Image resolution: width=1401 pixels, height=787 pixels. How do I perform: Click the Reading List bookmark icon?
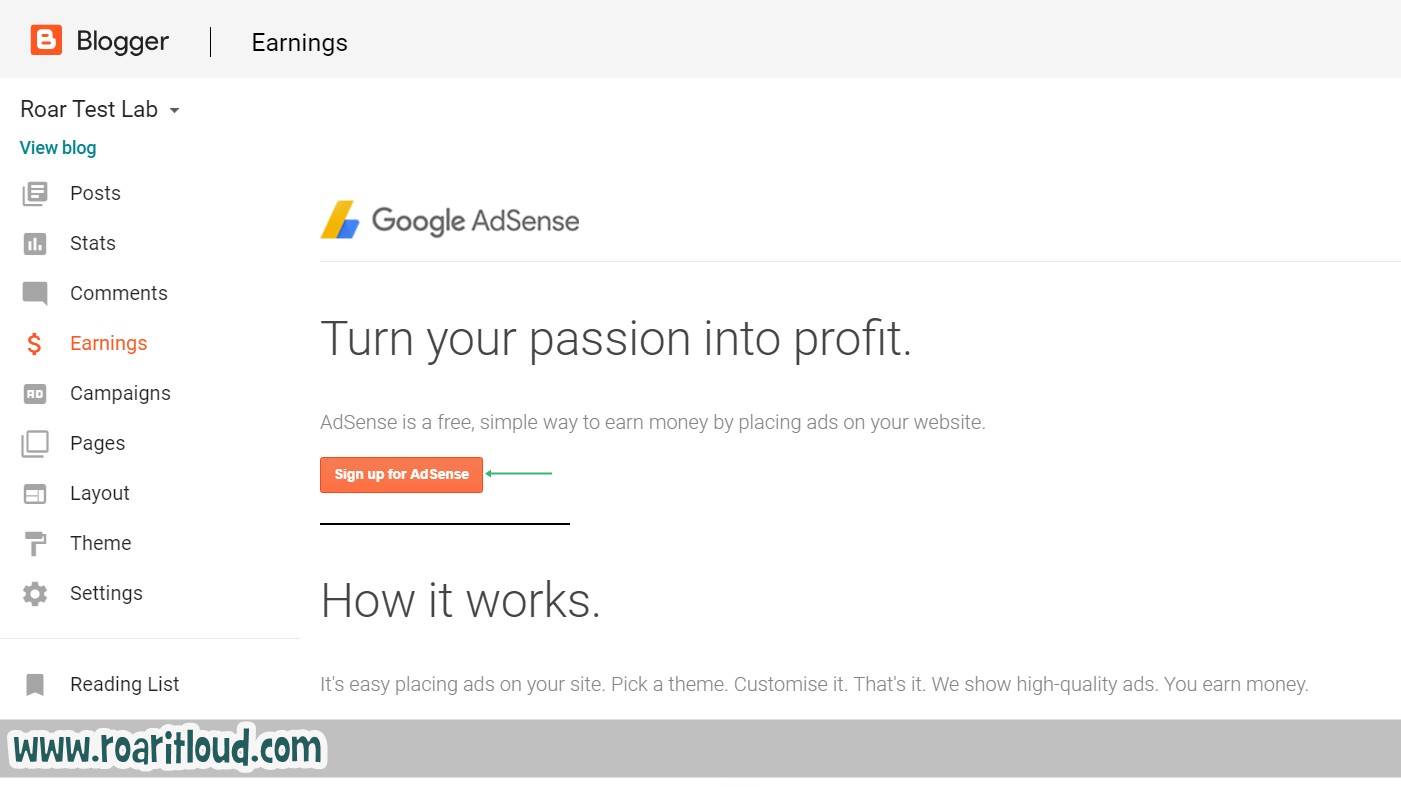click(35, 684)
